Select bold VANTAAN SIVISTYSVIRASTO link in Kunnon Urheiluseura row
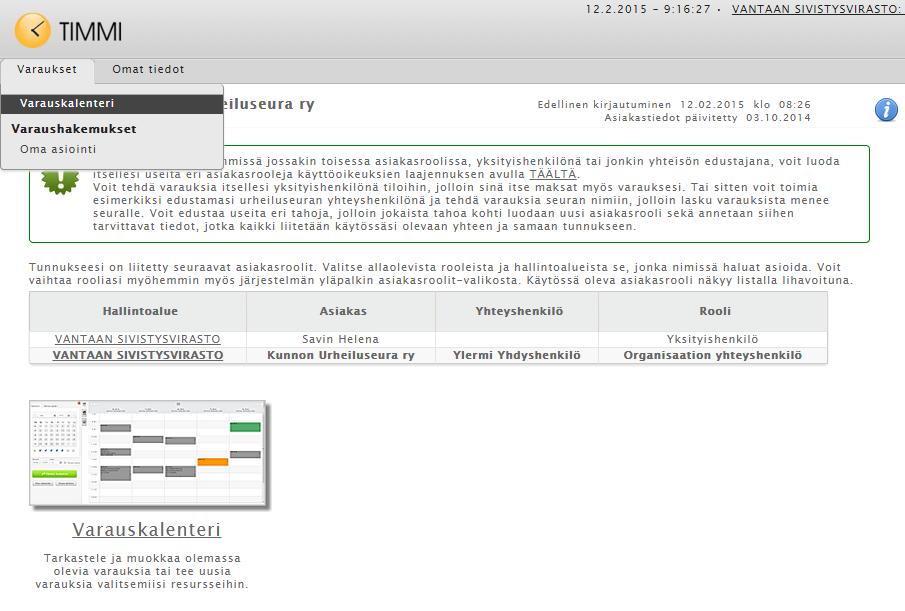Image resolution: width=905 pixels, height=611 pixels. point(137,355)
